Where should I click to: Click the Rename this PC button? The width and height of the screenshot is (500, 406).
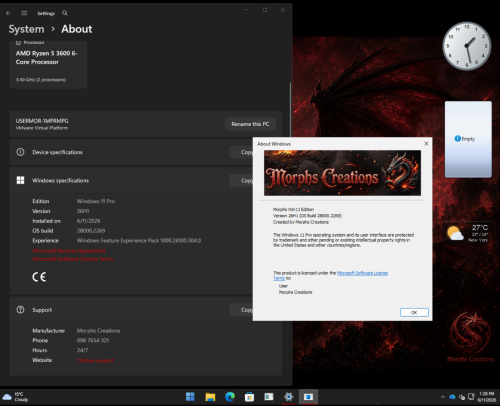click(x=250, y=124)
